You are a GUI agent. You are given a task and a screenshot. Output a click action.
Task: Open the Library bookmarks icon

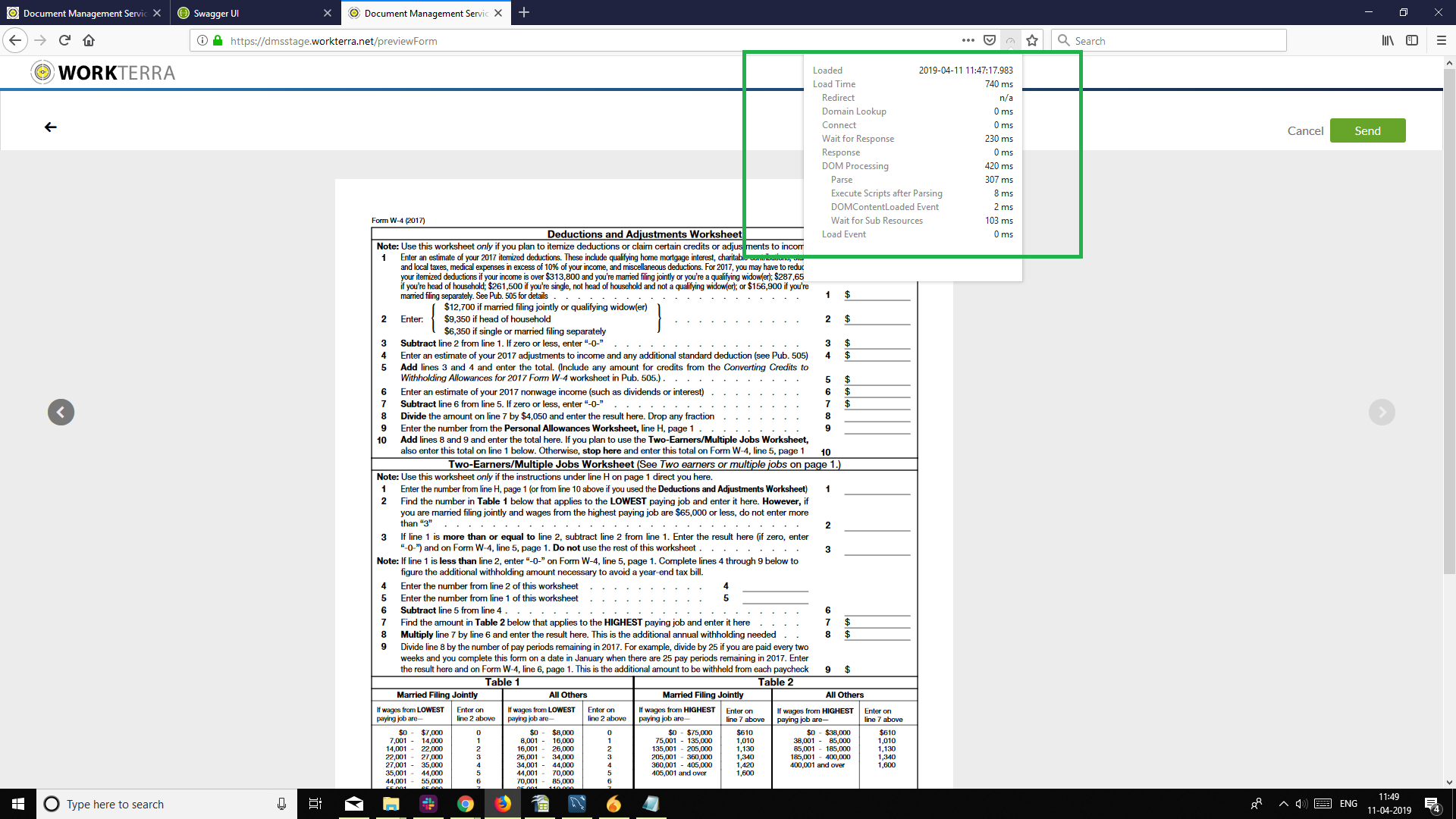click(1388, 41)
